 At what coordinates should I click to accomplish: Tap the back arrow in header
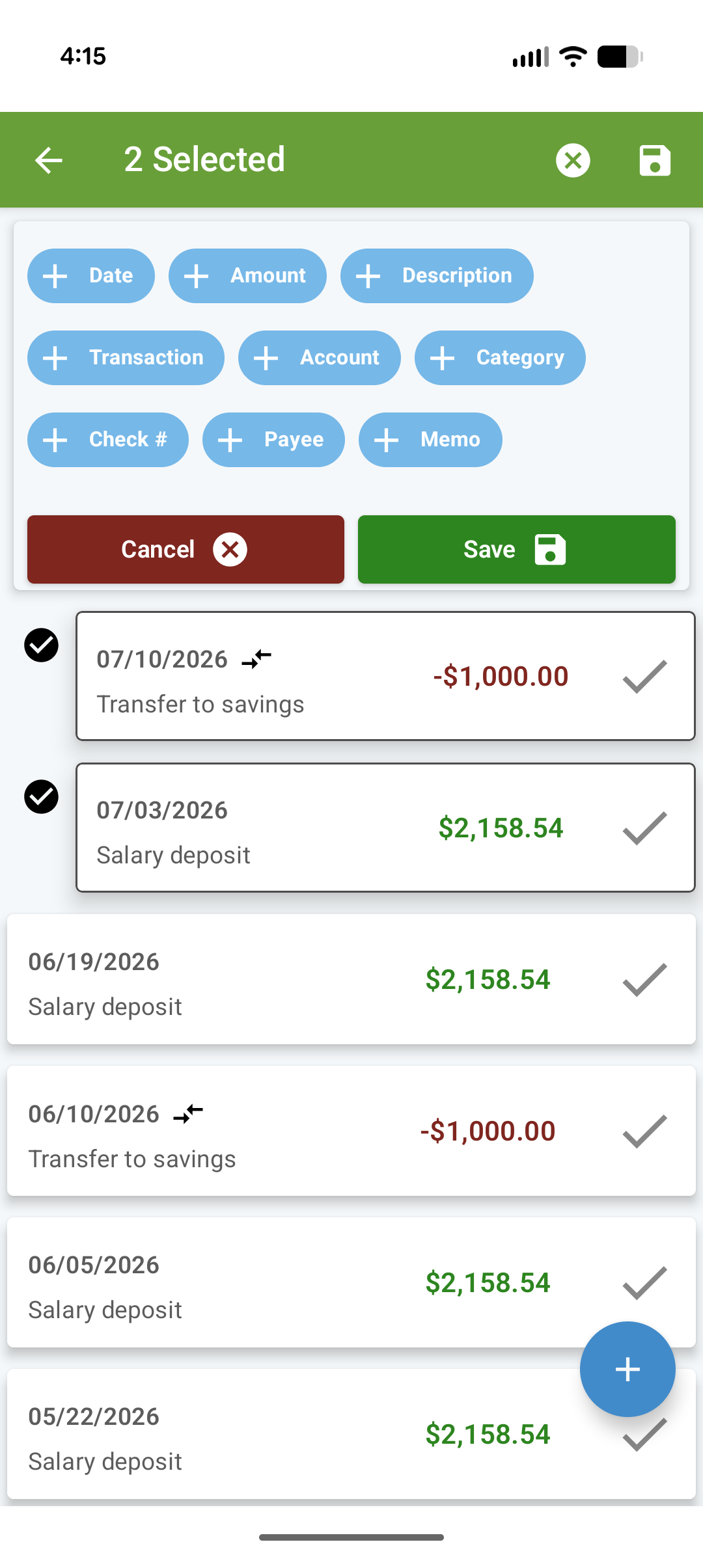pyautogui.click(x=49, y=160)
